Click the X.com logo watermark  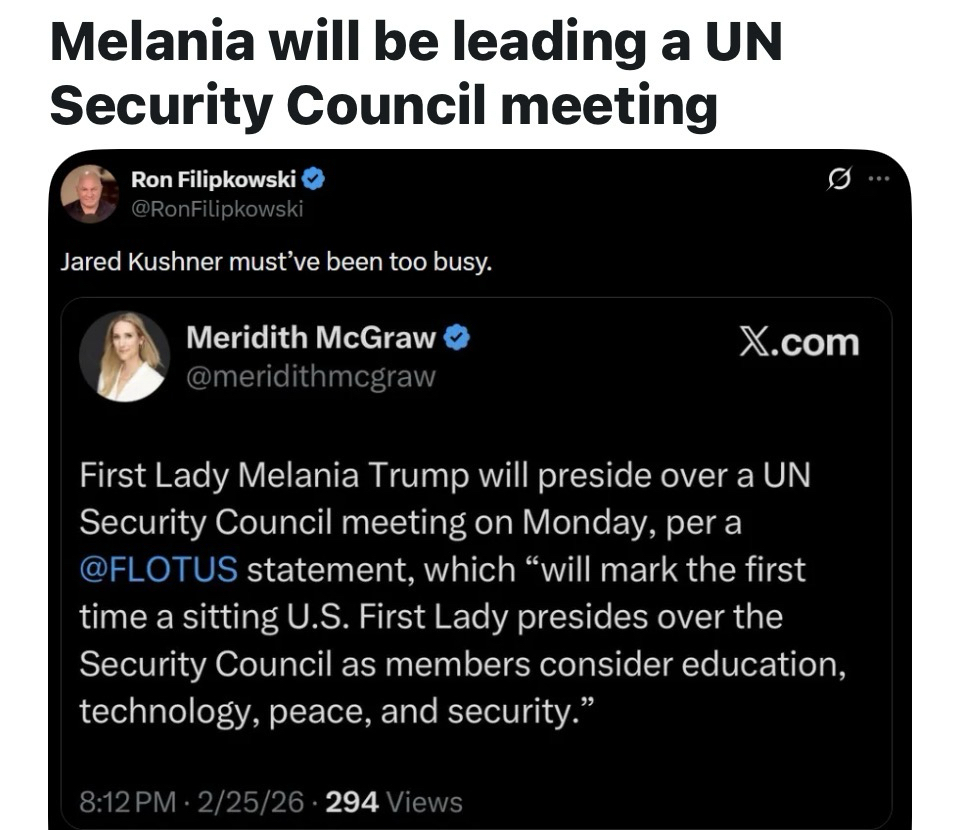[798, 342]
